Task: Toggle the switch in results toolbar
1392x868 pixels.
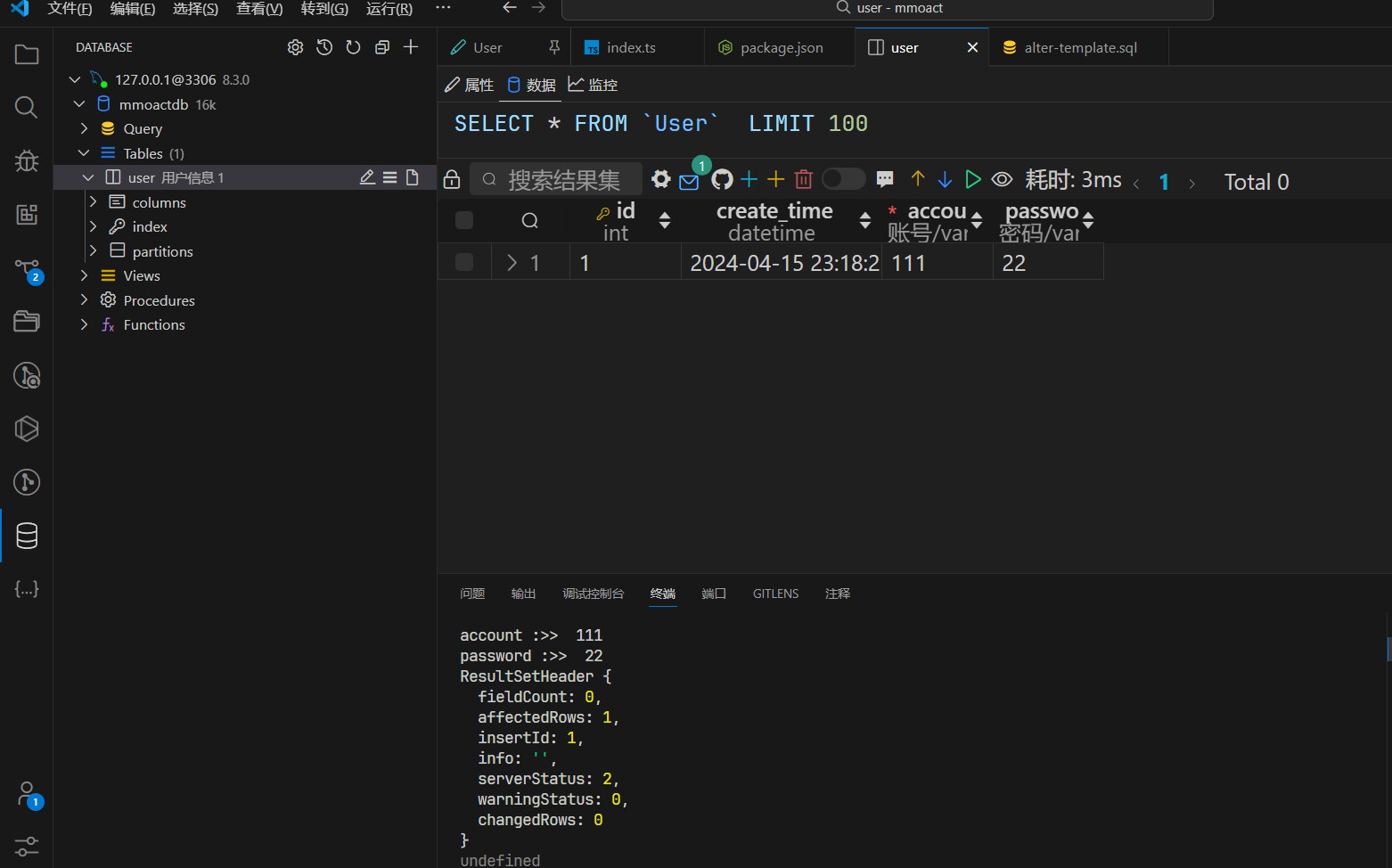Action: 842,179
